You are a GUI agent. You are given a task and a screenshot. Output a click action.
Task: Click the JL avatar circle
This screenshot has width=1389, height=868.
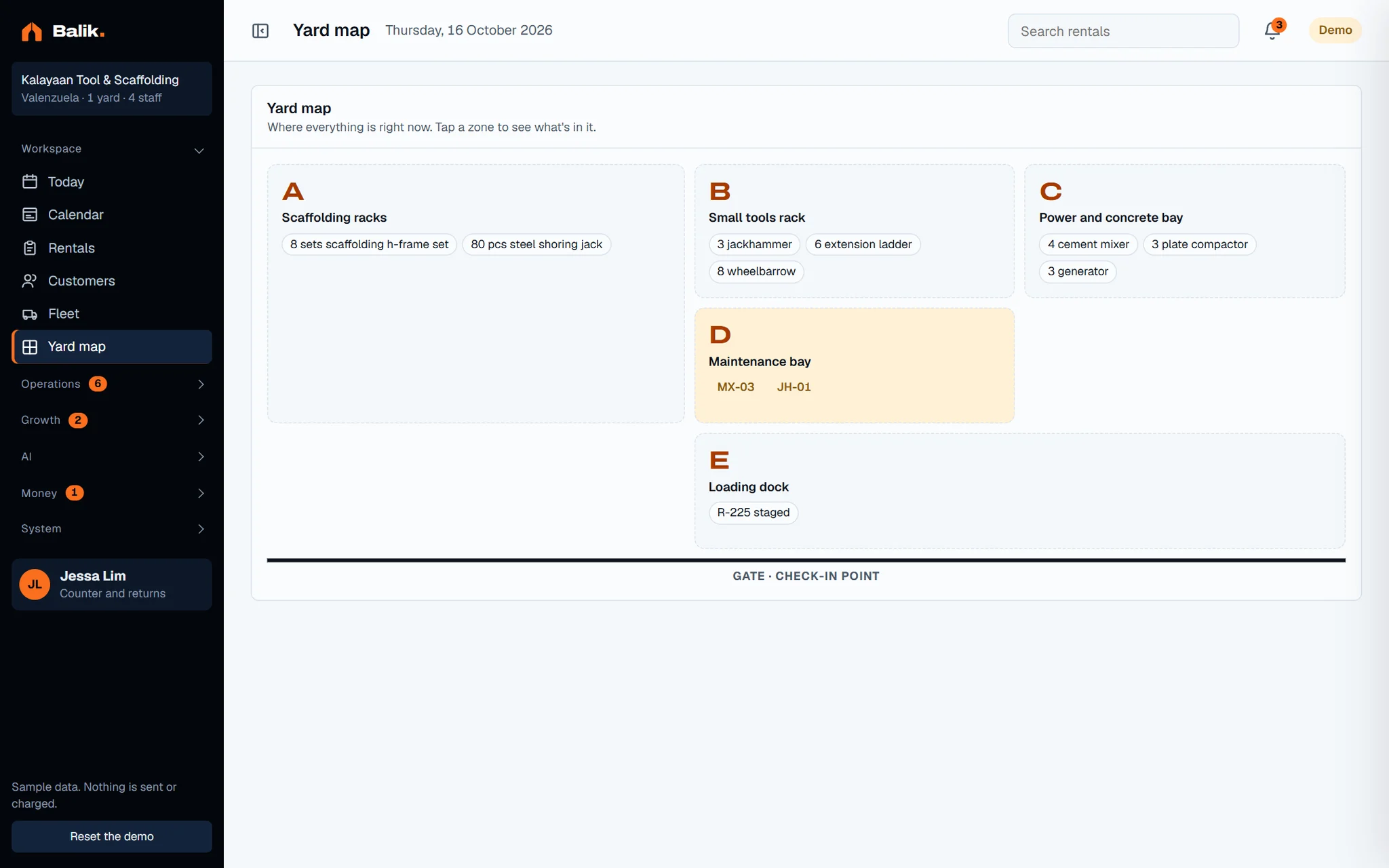coord(35,585)
